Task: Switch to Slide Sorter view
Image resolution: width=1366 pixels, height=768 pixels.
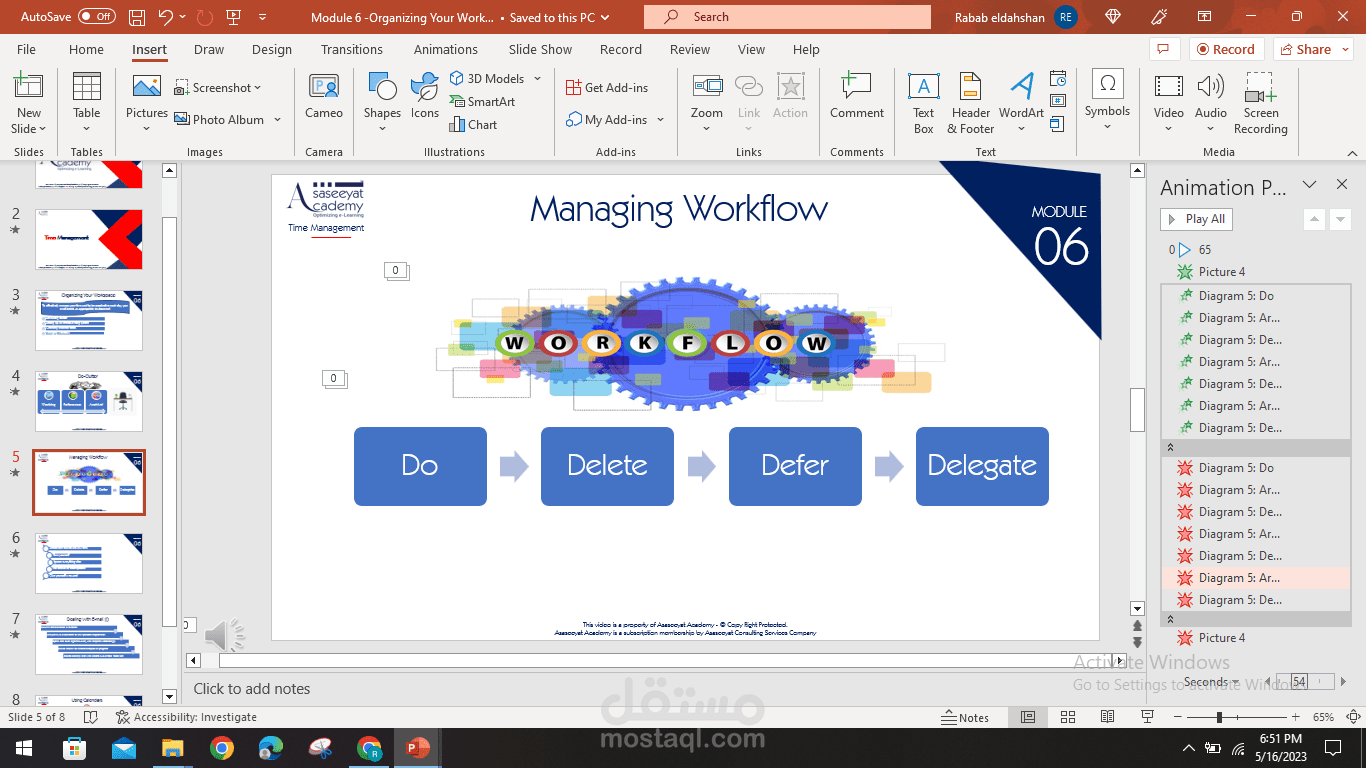Action: (1068, 717)
